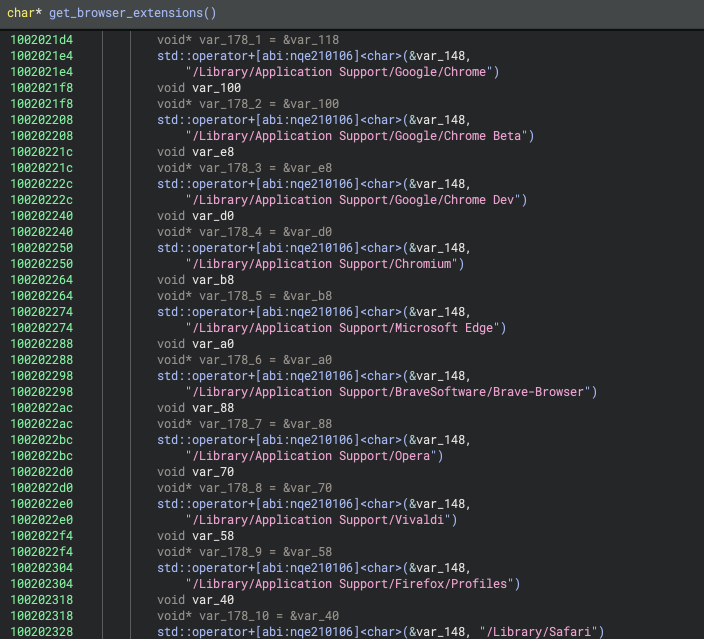Viewport: 704px width, 639px height.
Task: Click address 1002021f8 beside "void var_100"
Action: point(42,88)
